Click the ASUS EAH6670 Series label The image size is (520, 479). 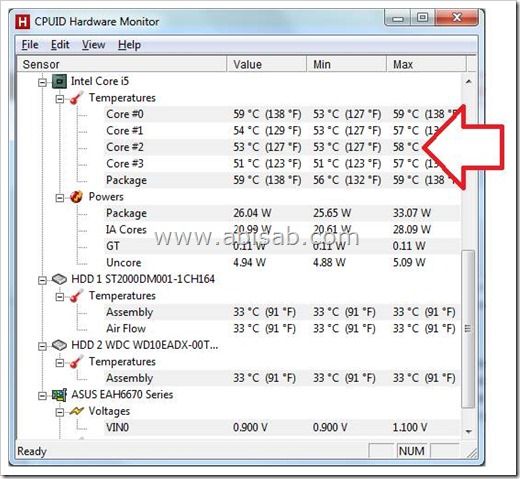122,395
